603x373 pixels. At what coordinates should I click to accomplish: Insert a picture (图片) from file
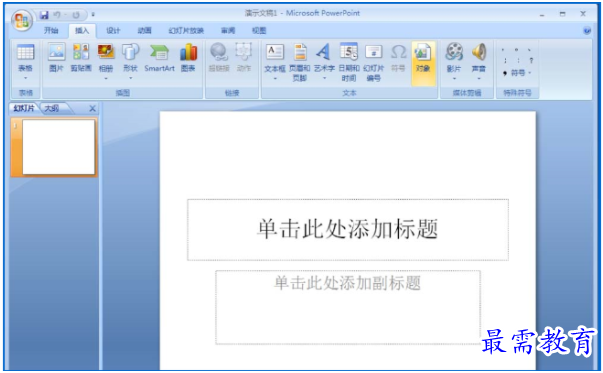(x=56, y=58)
